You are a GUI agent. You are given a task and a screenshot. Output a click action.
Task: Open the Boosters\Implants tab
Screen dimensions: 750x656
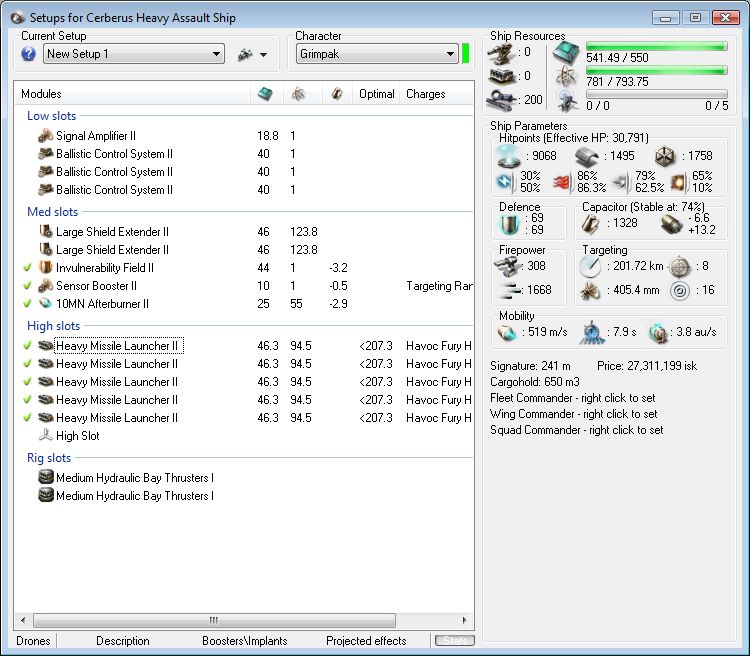pos(244,641)
